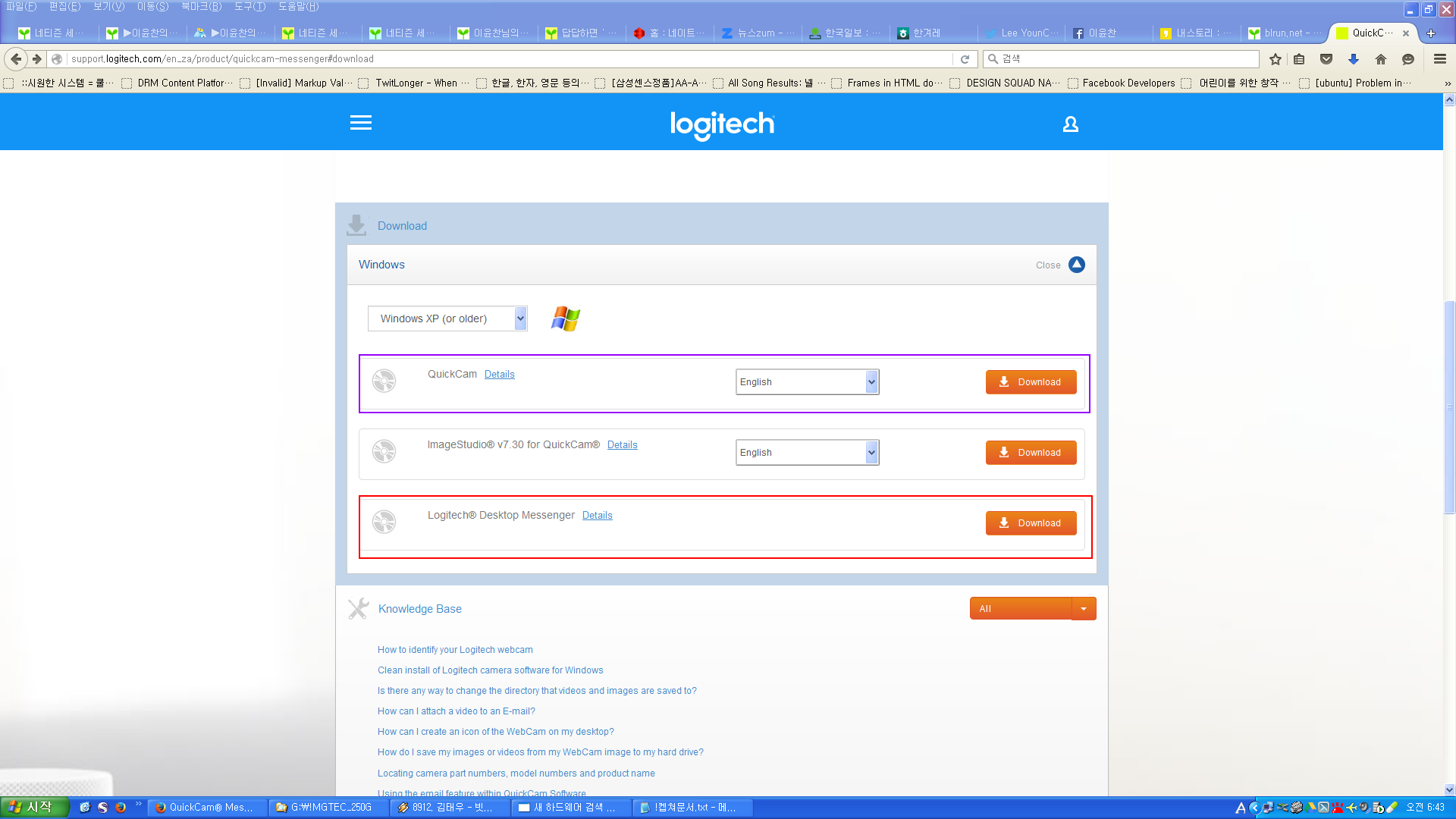Bookmark this page with star icon
Image resolution: width=1456 pixels, height=819 pixels.
(1276, 59)
